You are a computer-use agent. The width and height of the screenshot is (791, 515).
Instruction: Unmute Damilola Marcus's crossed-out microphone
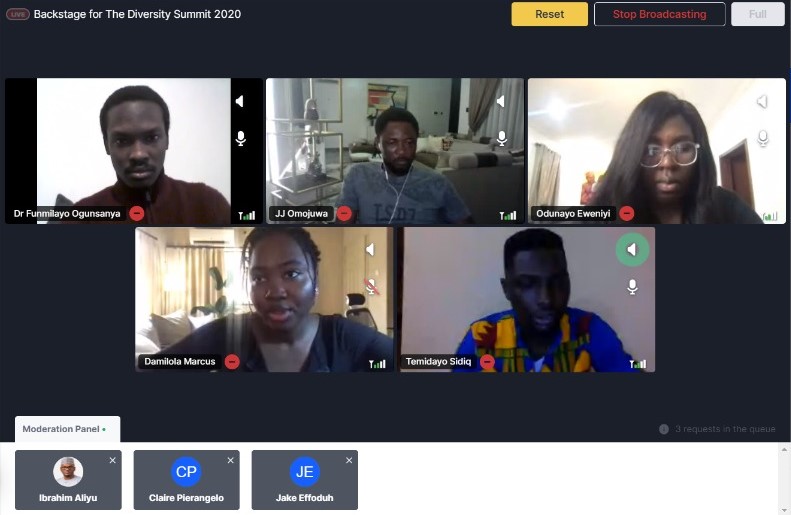(372, 286)
